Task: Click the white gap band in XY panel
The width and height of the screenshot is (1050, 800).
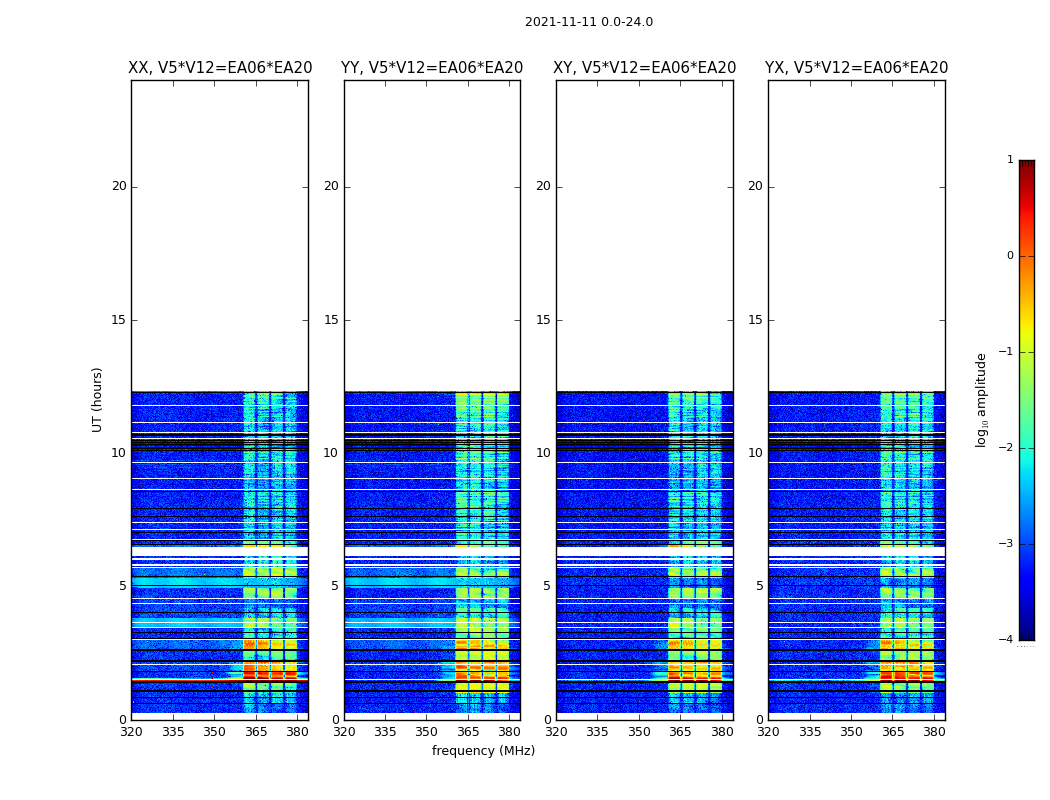Action: [x=644, y=552]
